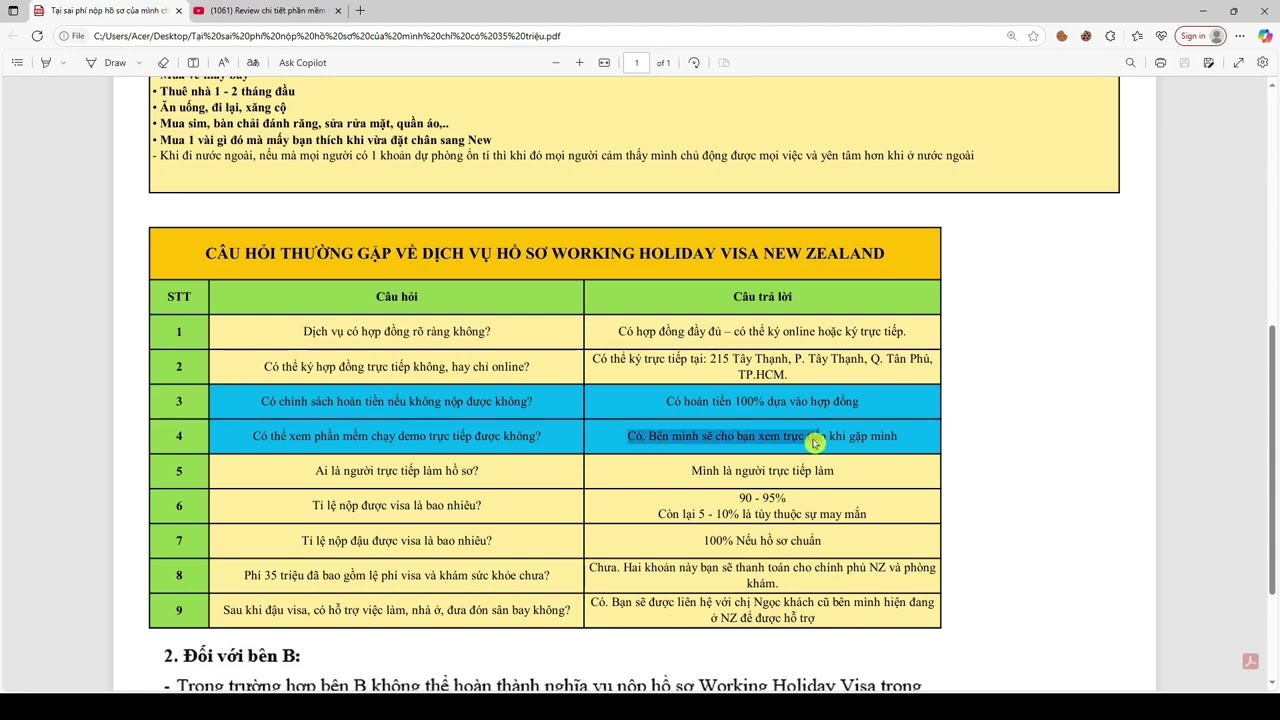This screenshot has height=720, width=1280.
Task: Click 'Có hoàn tiền 100% dựa vào hợp đồng' cell
Action: 762,402
